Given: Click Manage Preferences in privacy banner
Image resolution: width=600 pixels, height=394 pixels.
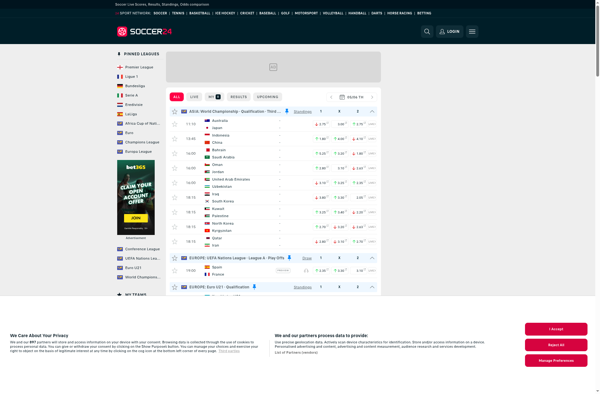Looking at the screenshot, I should click(x=556, y=361).
